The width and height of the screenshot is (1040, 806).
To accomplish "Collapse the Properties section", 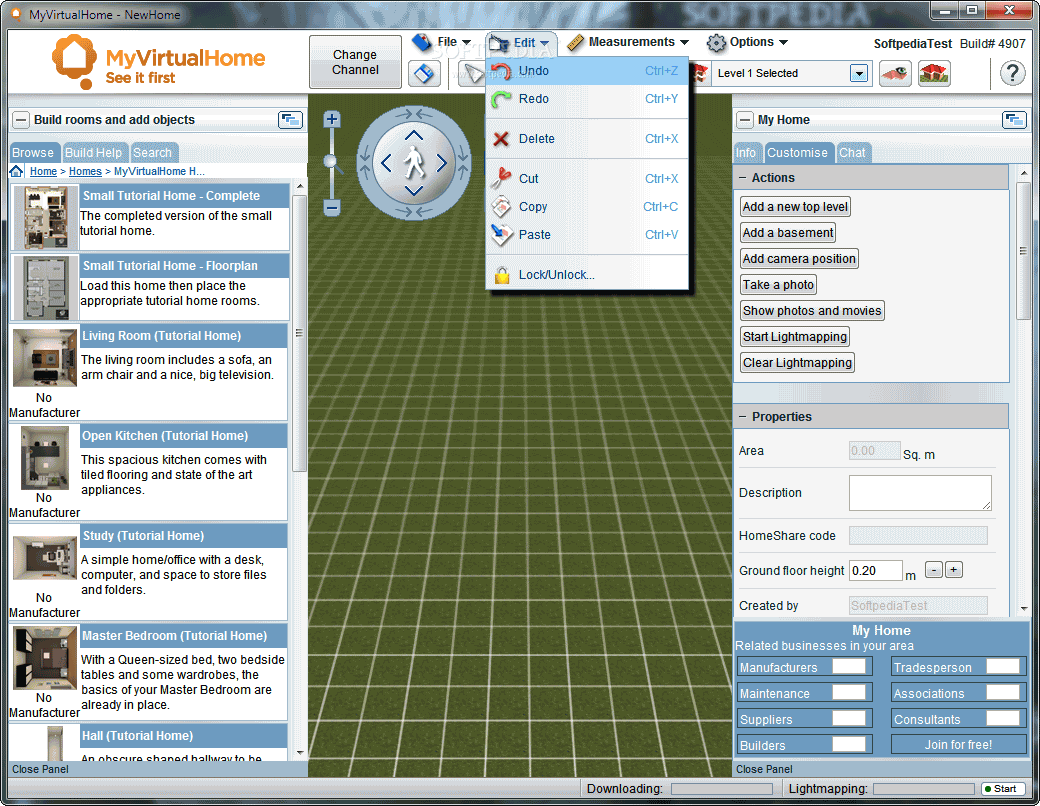I will [743, 417].
